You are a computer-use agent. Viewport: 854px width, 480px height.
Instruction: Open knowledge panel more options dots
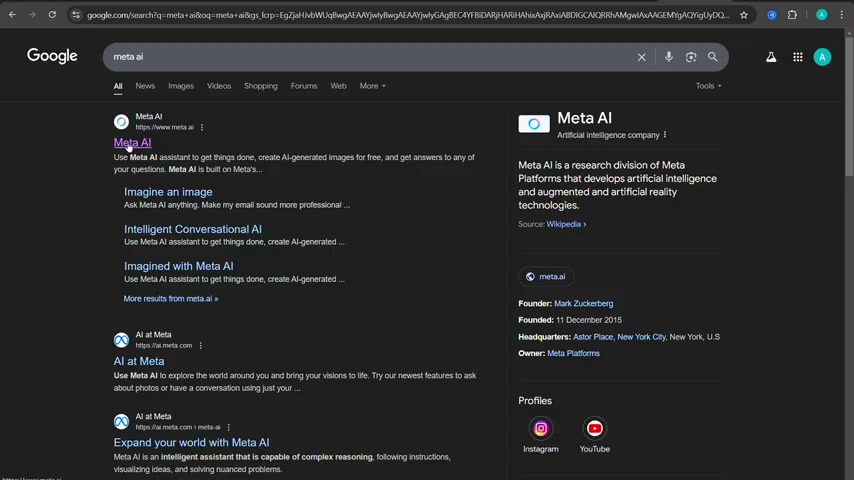[665, 135]
